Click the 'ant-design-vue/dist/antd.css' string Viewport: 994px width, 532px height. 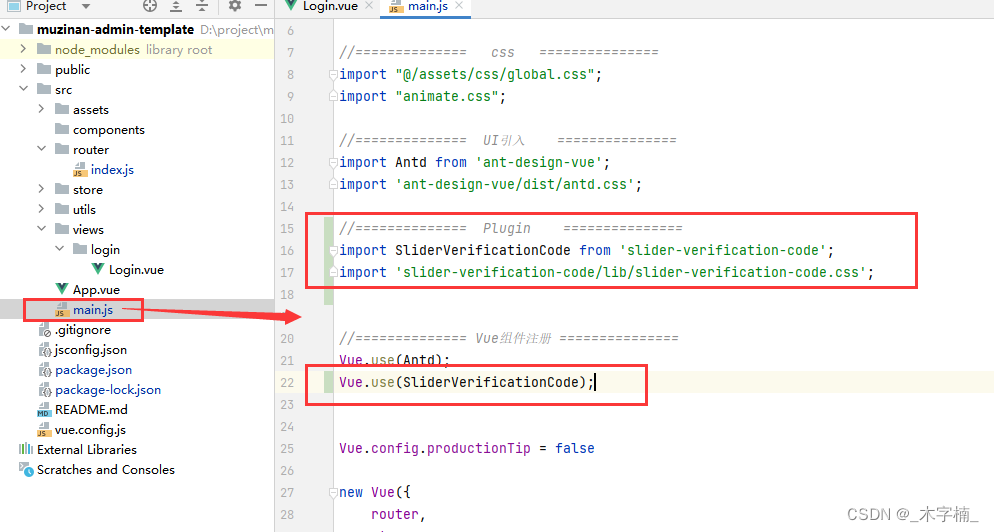click(515, 185)
